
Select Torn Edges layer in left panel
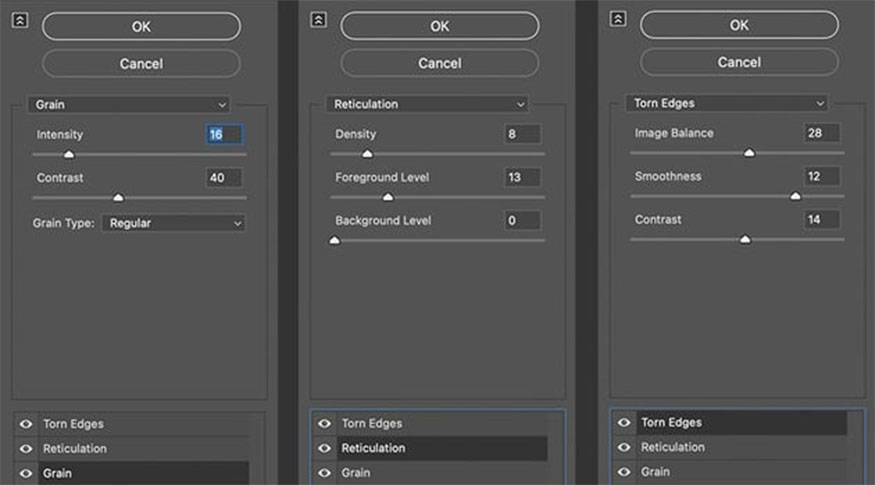point(144,424)
